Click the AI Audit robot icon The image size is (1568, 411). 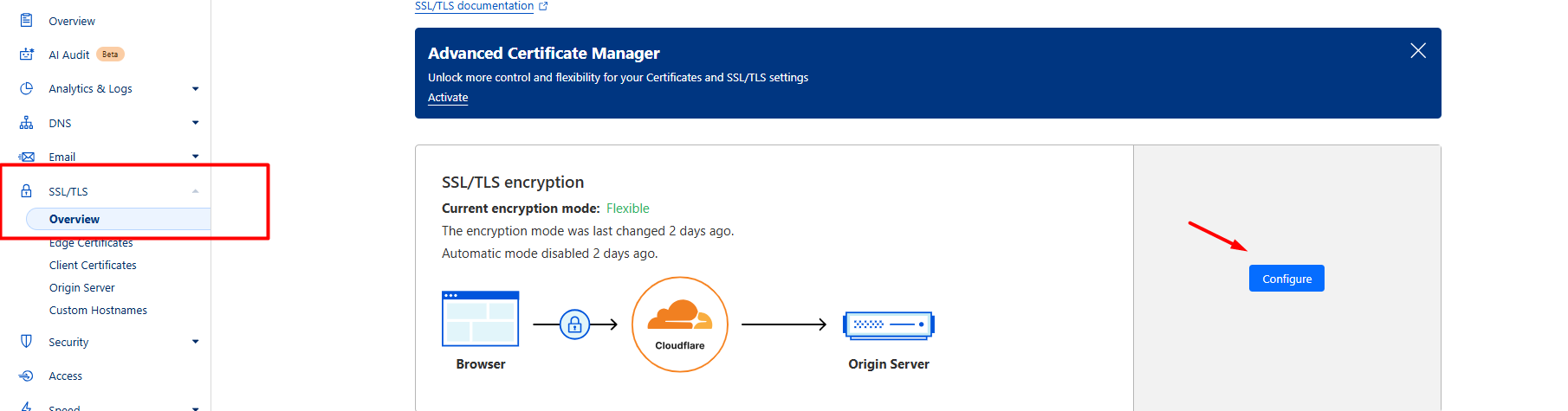pos(27,55)
